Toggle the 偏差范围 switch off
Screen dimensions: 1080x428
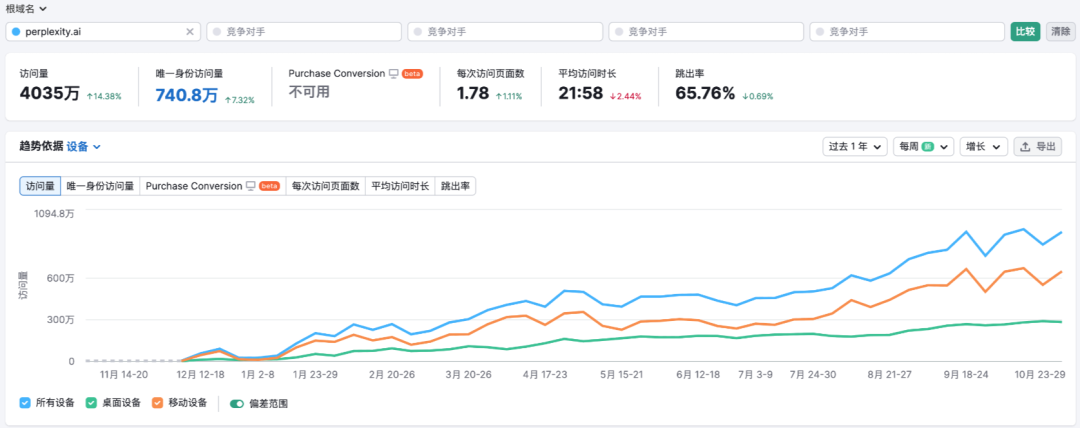tap(238, 403)
